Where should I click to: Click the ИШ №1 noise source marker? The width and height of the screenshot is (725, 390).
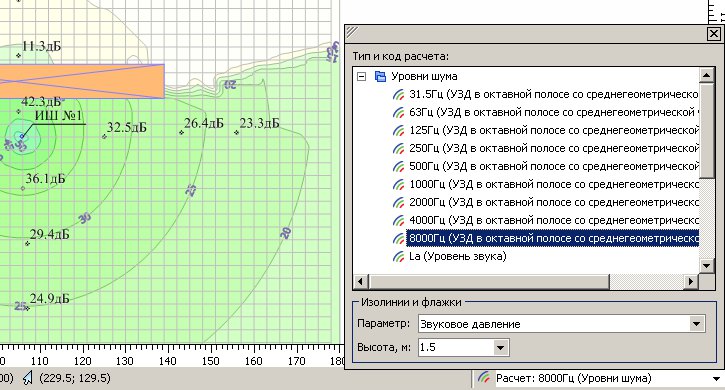coord(21,136)
